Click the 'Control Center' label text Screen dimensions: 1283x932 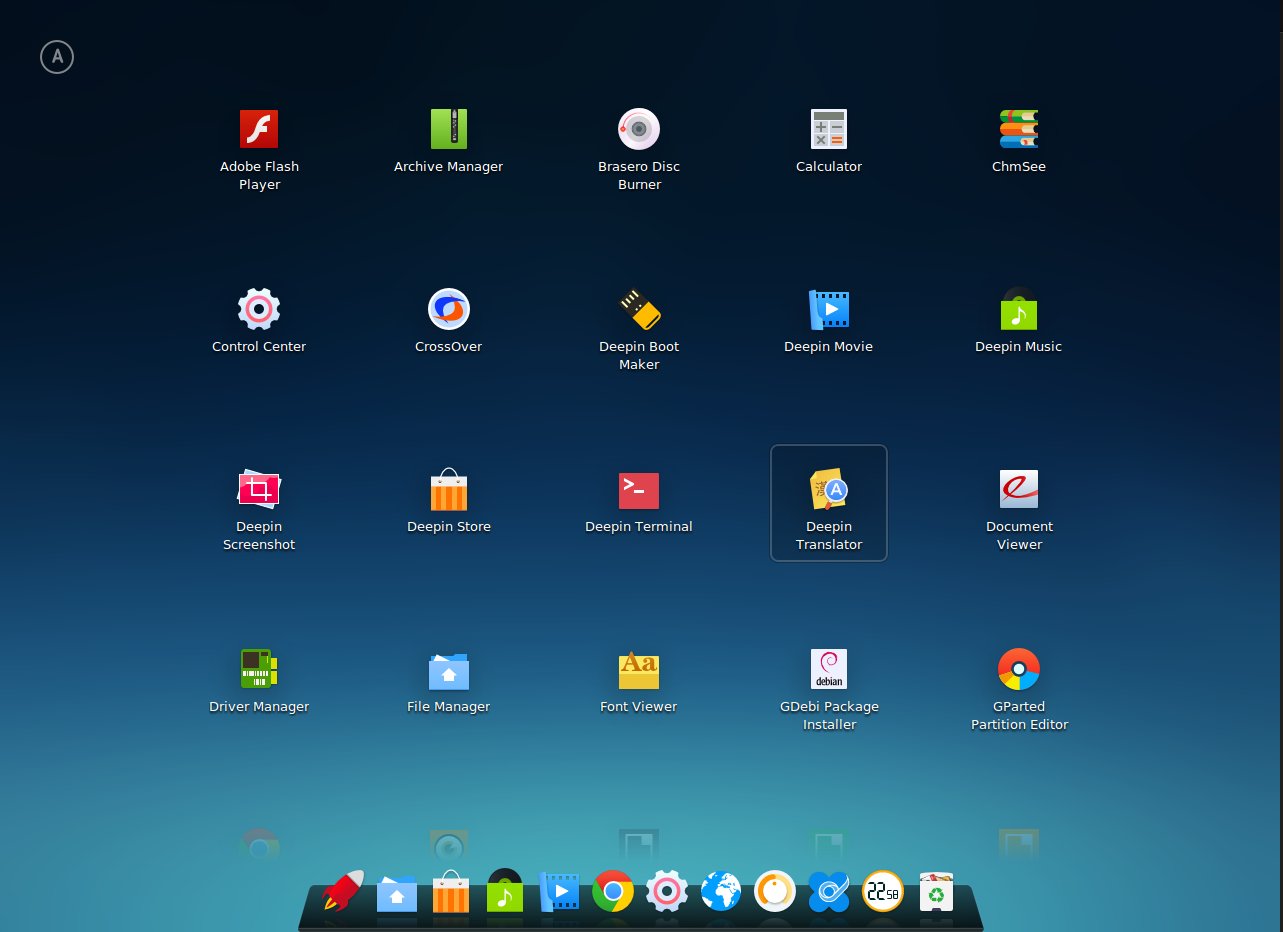[x=259, y=347]
